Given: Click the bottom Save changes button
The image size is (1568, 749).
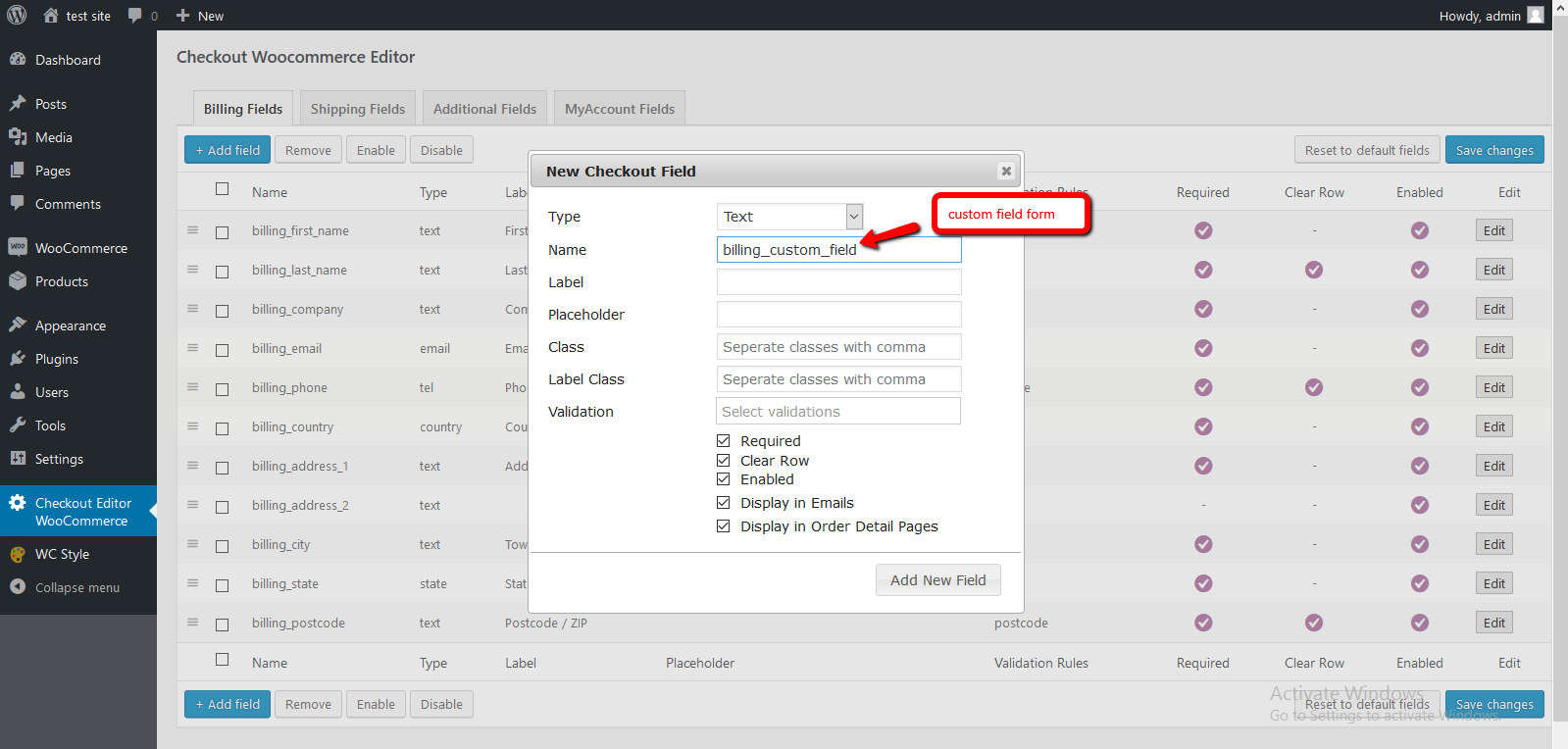Looking at the screenshot, I should tap(1494, 704).
